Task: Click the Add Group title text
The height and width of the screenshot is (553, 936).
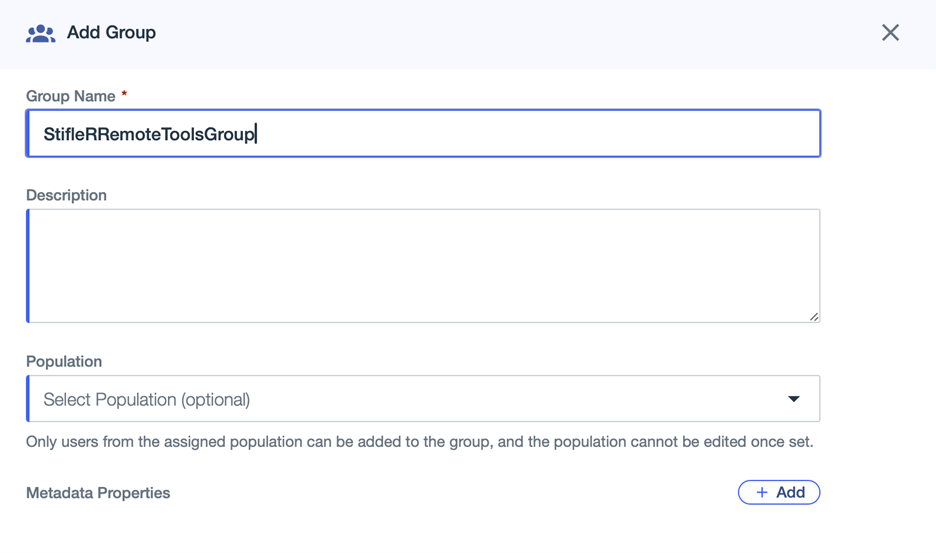Action: 111,33
